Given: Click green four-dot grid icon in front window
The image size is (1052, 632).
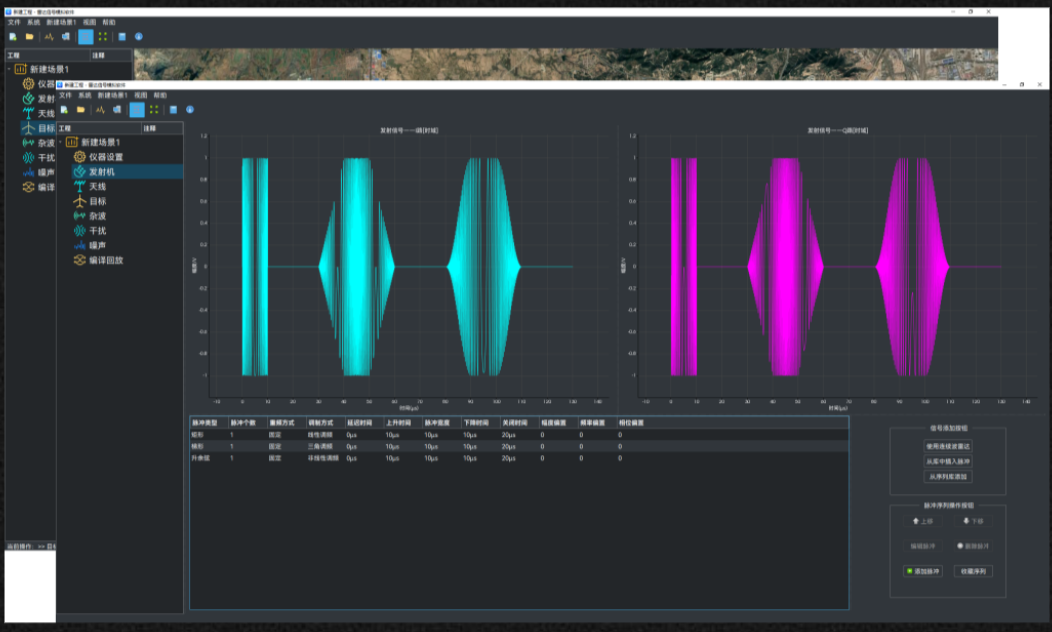Looking at the screenshot, I should click(154, 109).
